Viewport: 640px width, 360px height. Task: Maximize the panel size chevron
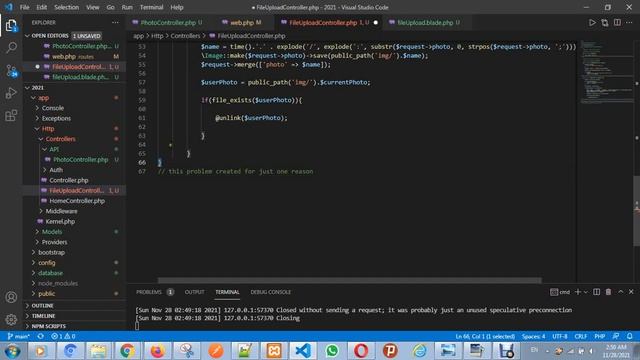tap(620, 292)
